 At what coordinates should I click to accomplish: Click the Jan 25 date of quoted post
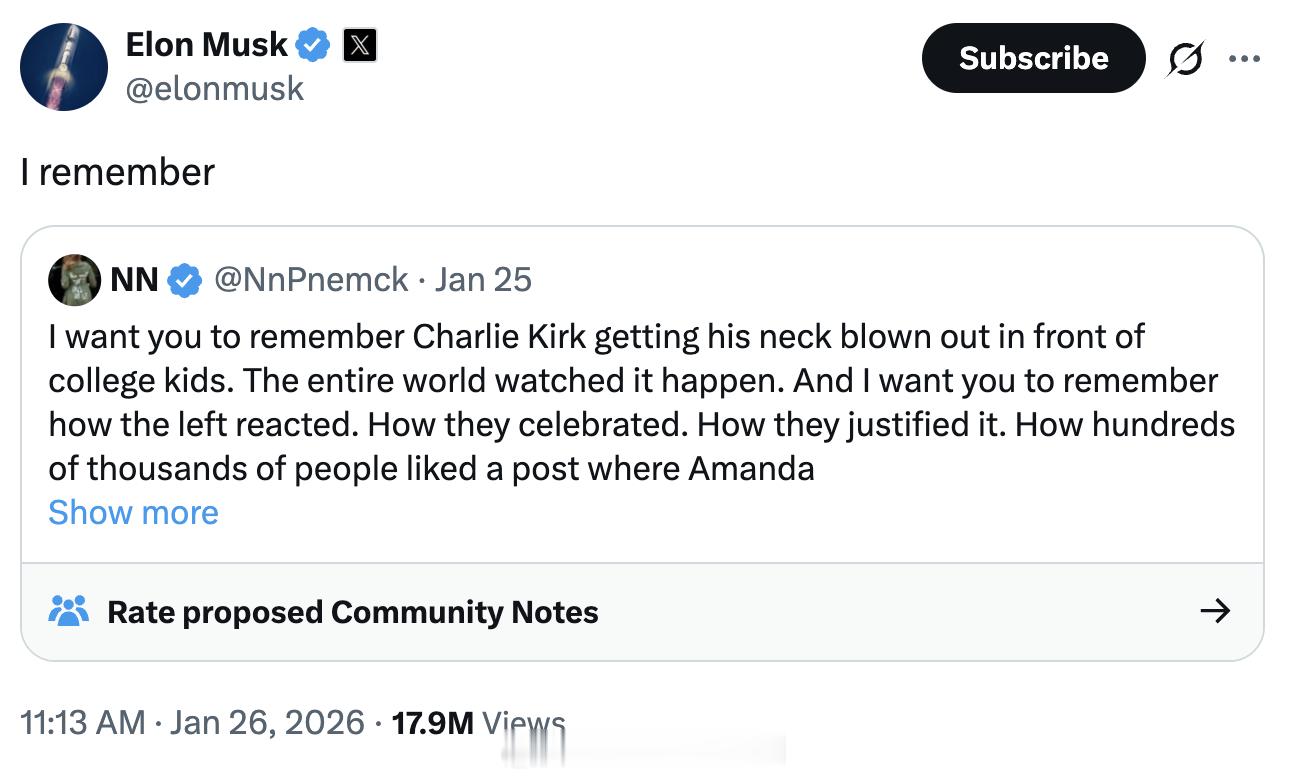pyautogui.click(x=483, y=280)
